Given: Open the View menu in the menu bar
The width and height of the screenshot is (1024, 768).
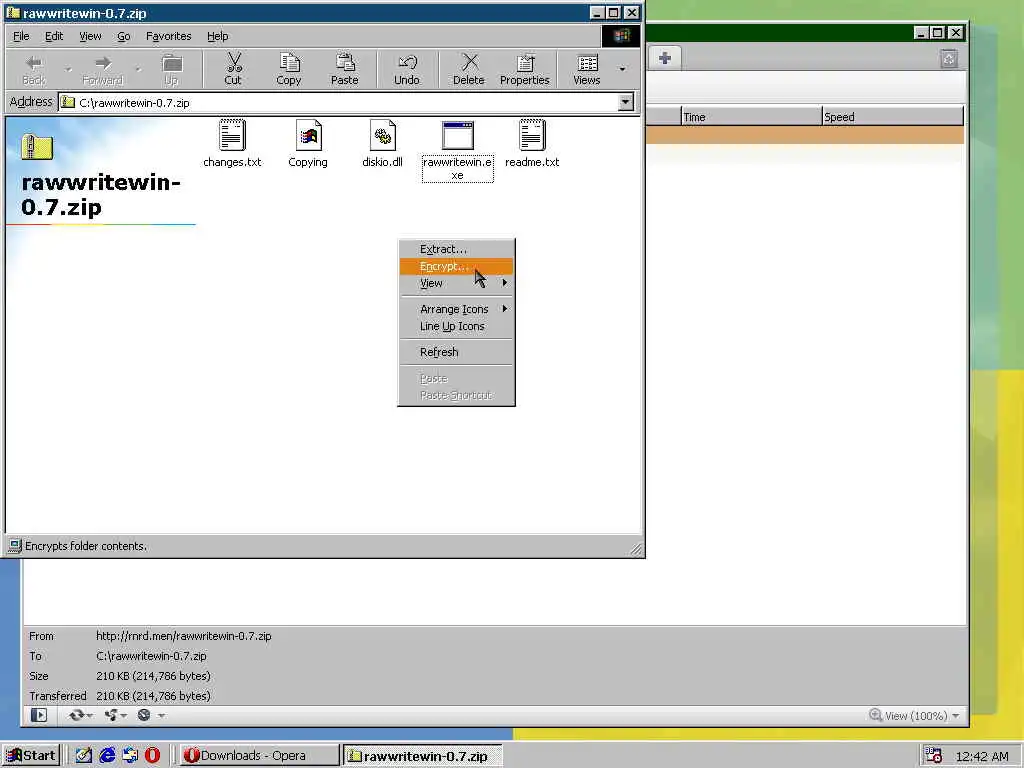Looking at the screenshot, I should 90,36.
